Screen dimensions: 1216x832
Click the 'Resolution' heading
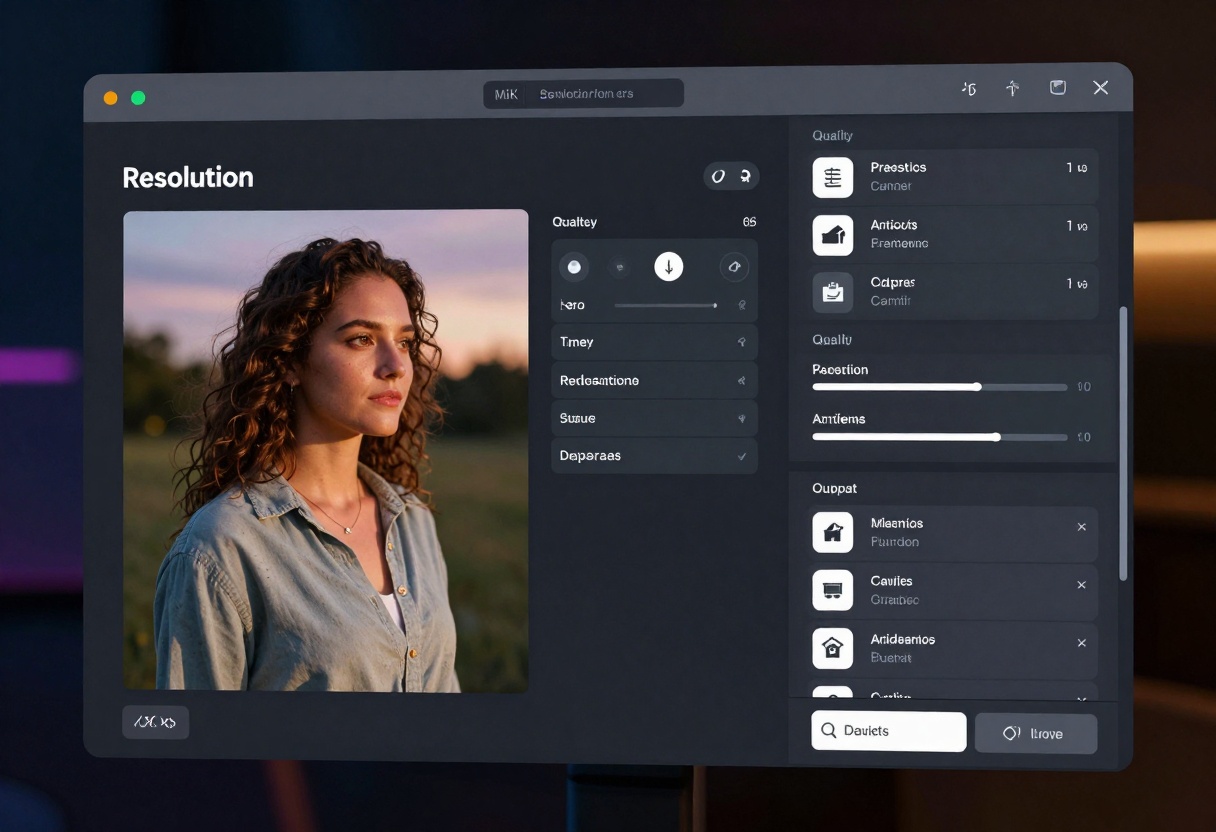pyautogui.click(x=188, y=177)
